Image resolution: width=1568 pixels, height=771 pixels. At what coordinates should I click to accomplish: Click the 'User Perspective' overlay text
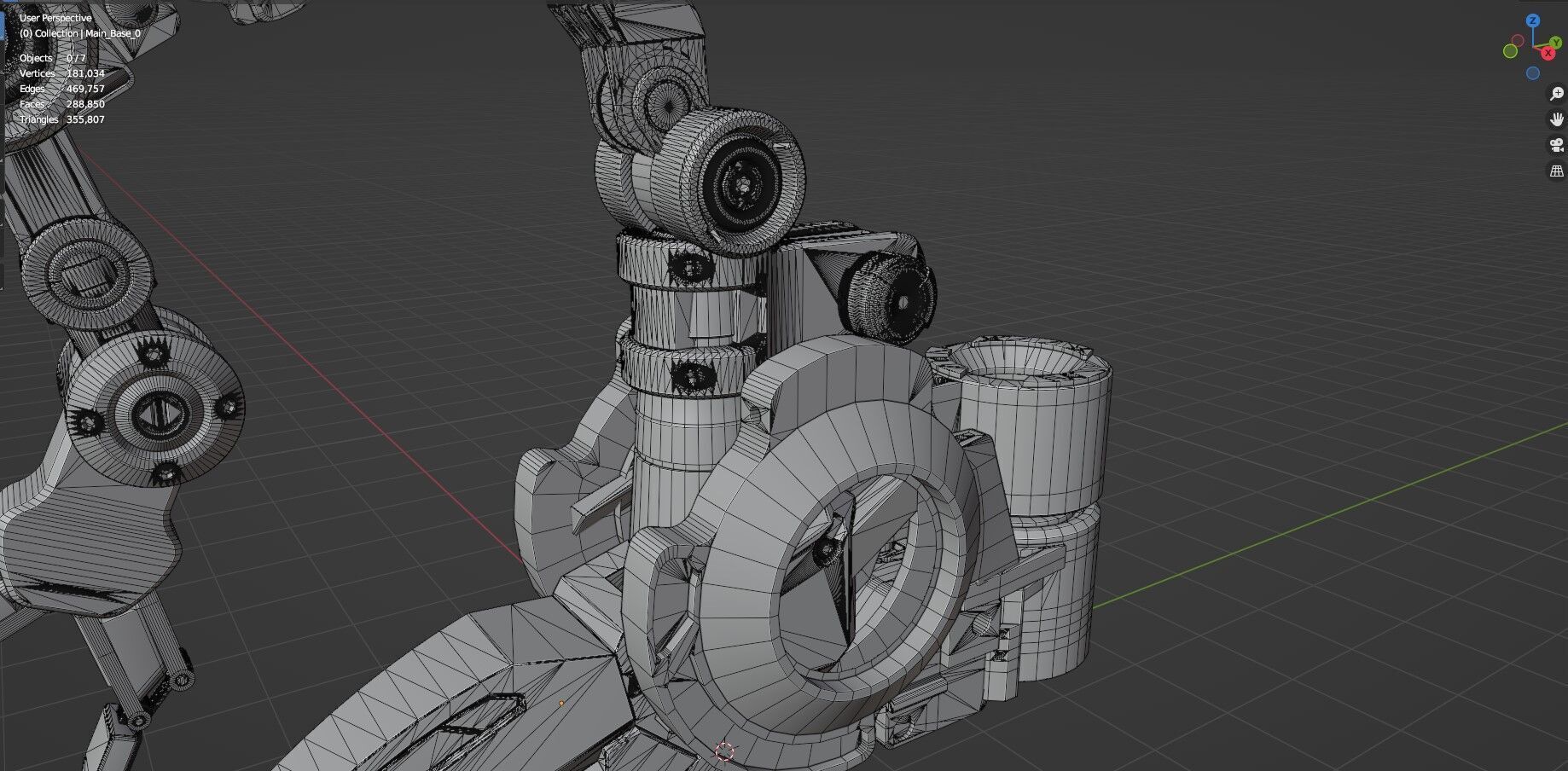coord(55,18)
